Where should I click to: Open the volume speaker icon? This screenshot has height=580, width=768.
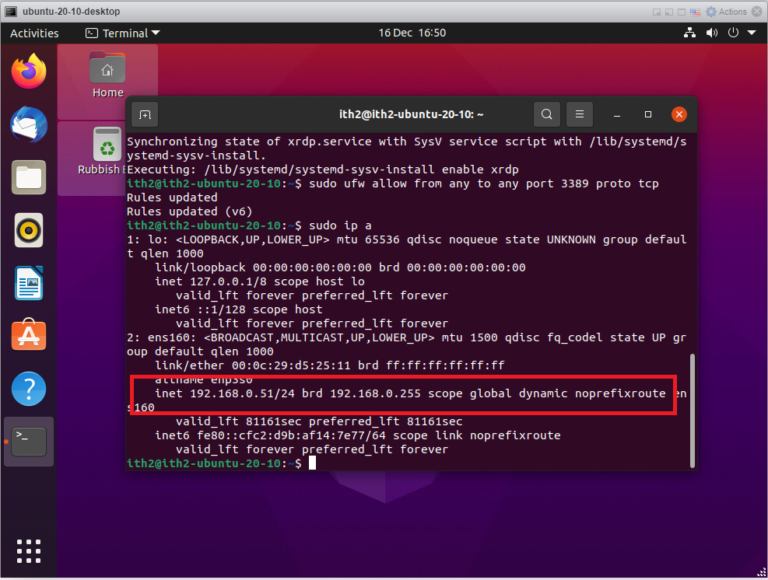pyautogui.click(x=712, y=33)
